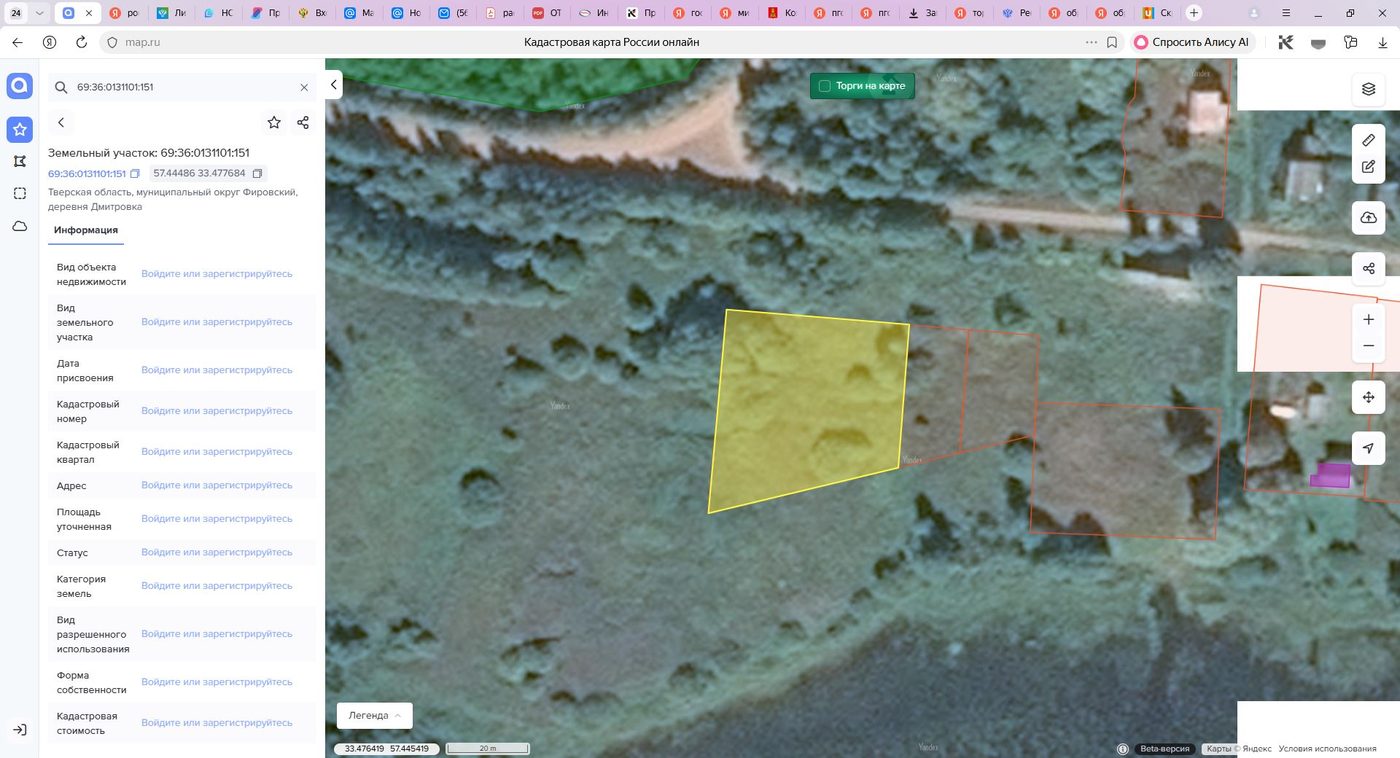1400x758 pixels.
Task: Locate me with the navigation arrow icon
Action: tap(1368, 448)
